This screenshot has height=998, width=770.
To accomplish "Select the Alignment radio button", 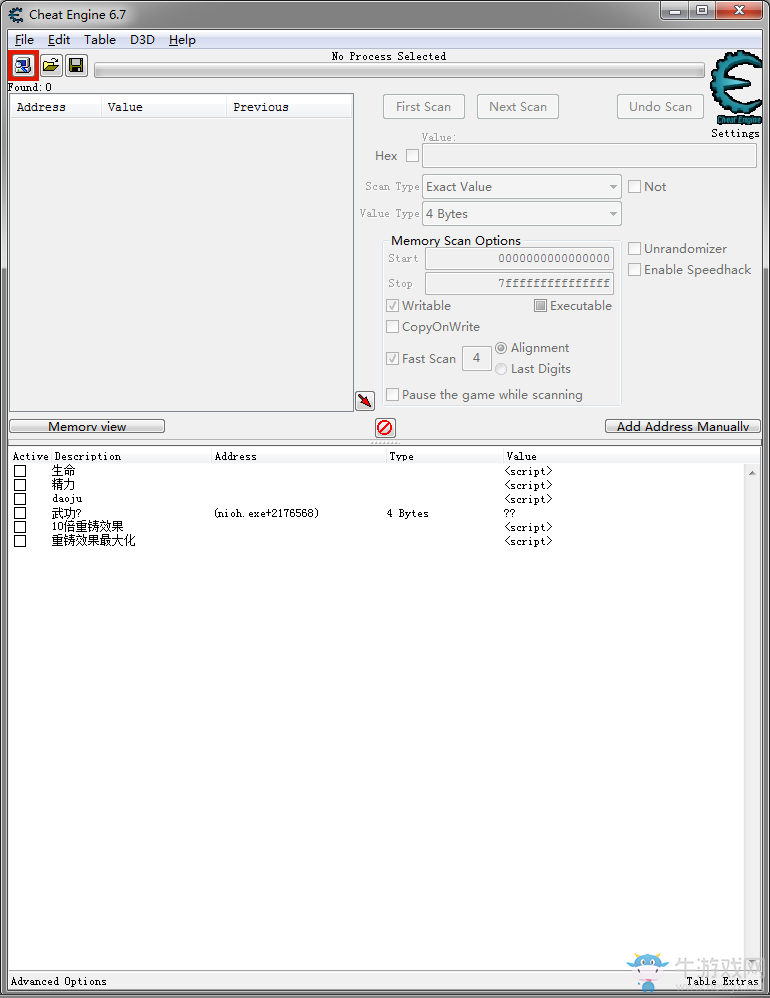I will pos(501,348).
